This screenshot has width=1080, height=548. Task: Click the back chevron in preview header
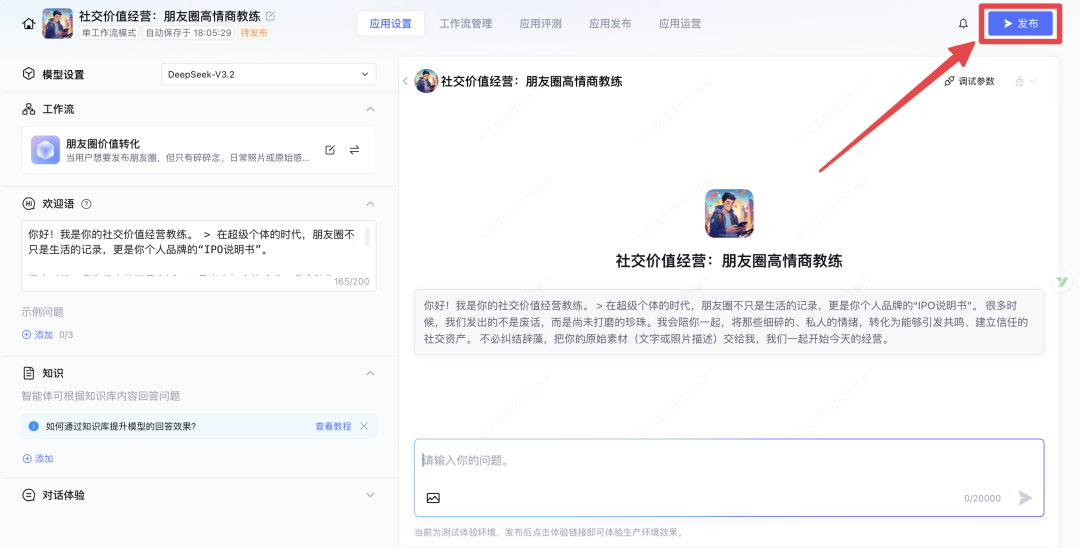click(405, 81)
